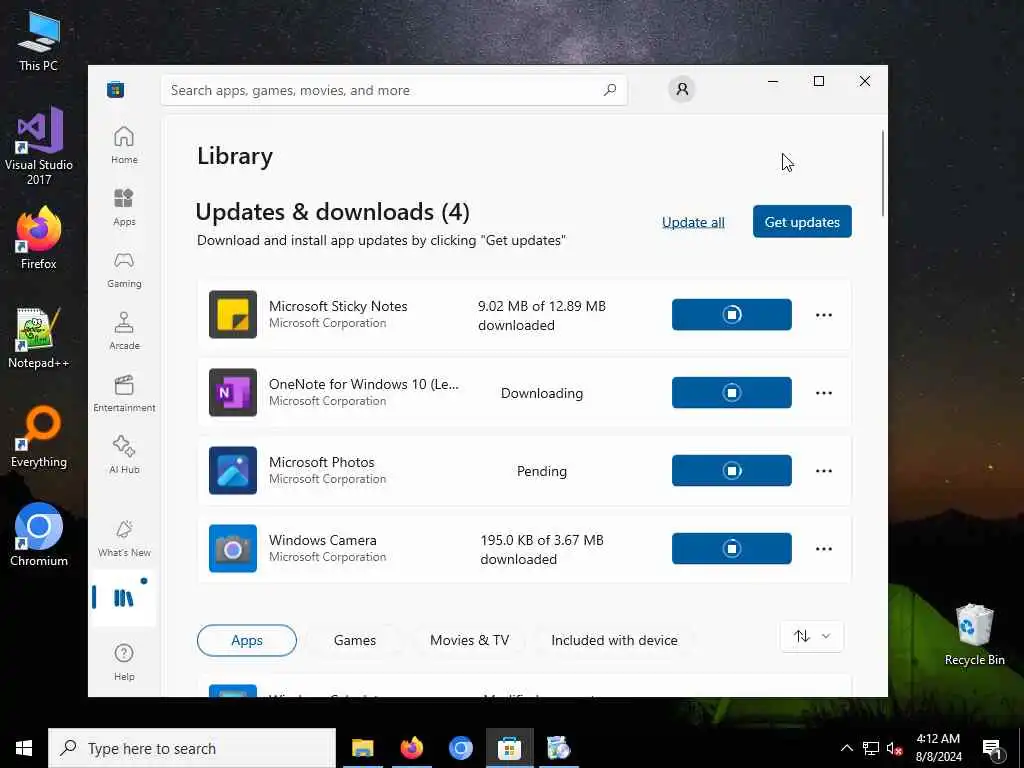This screenshot has width=1024, height=768.
Task: Open Chromium from the taskbar
Action: tap(460, 748)
